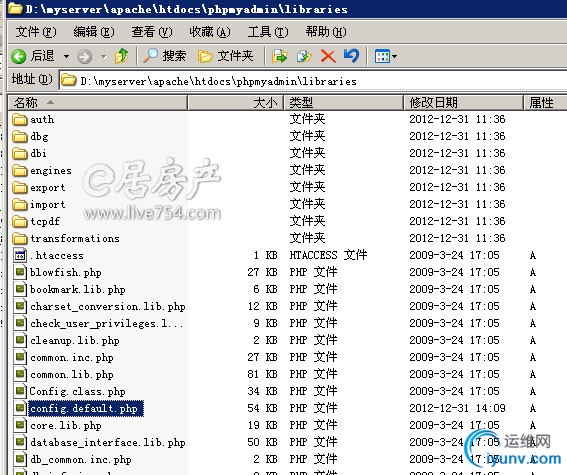Viewport: 567px width, 475px height.
Task: Click the Copy To folder icon
Action: [304, 56]
